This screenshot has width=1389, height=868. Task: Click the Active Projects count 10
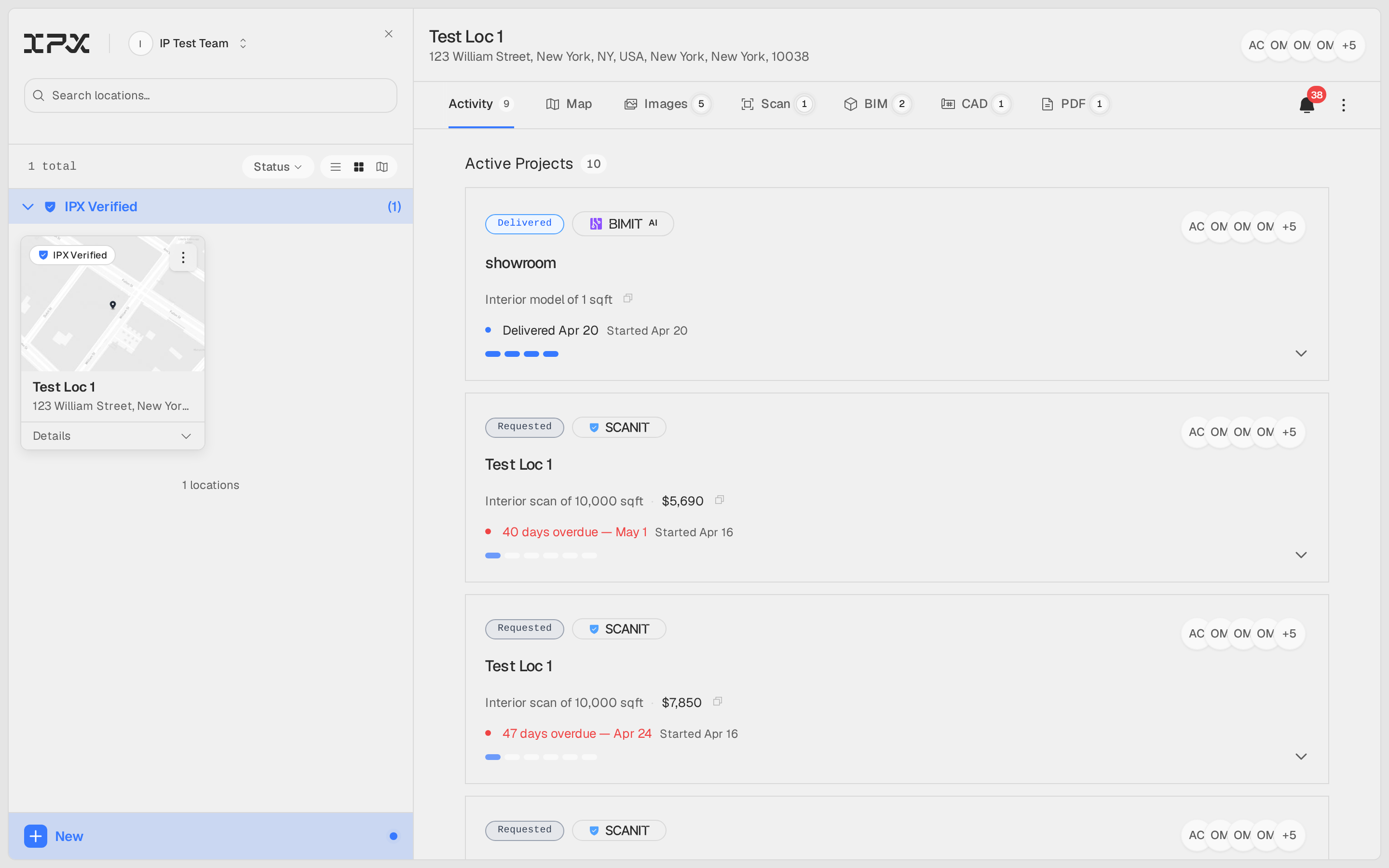(594, 164)
